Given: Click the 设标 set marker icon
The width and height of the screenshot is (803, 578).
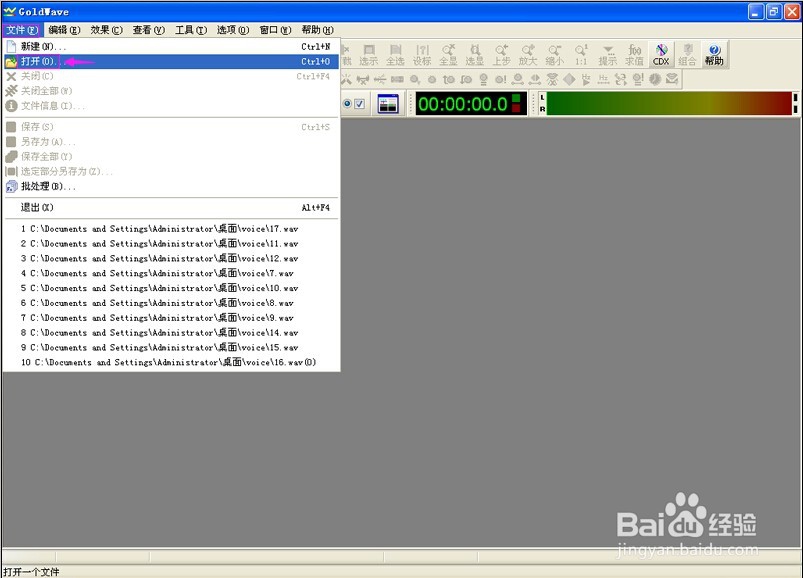Looking at the screenshot, I should pos(422,55).
